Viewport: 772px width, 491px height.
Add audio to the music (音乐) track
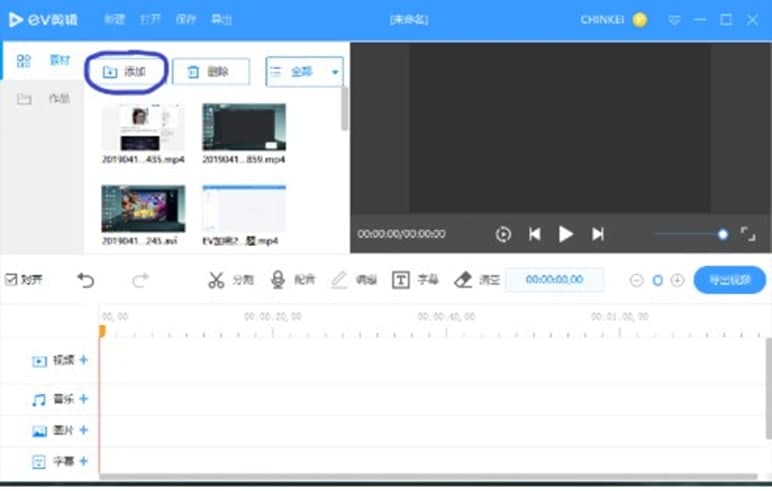click(84, 399)
